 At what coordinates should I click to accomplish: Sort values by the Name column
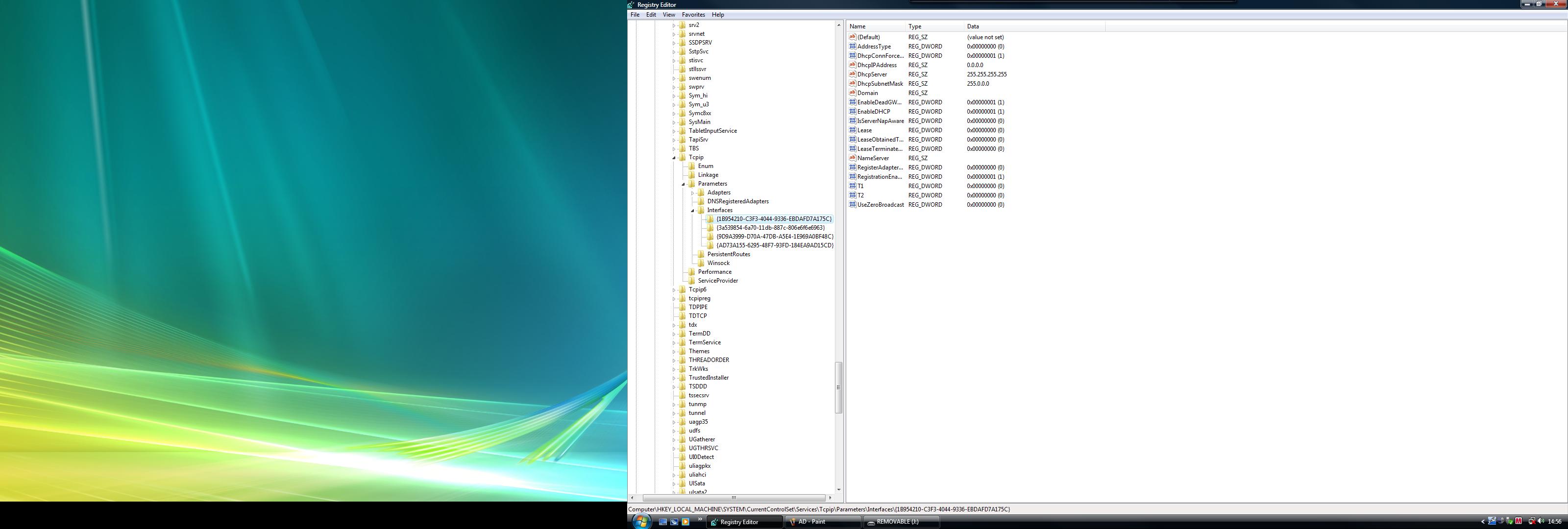point(876,26)
